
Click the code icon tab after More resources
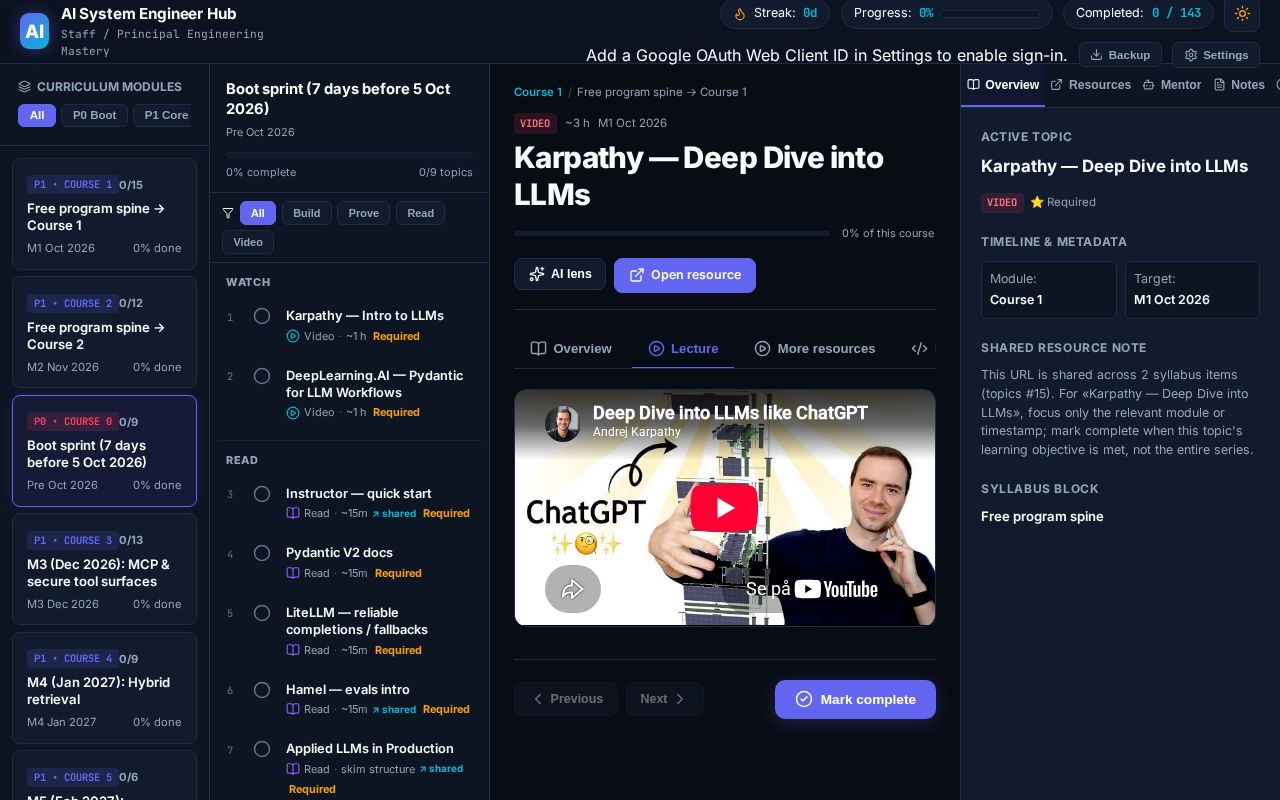(x=920, y=348)
